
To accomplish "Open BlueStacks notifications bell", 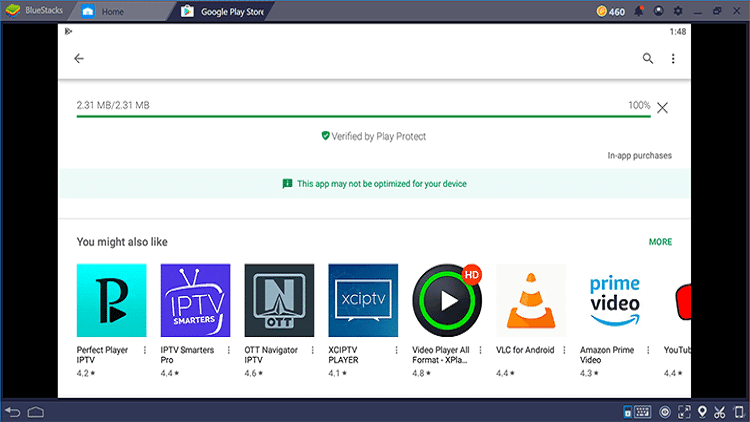I will click(x=639, y=11).
